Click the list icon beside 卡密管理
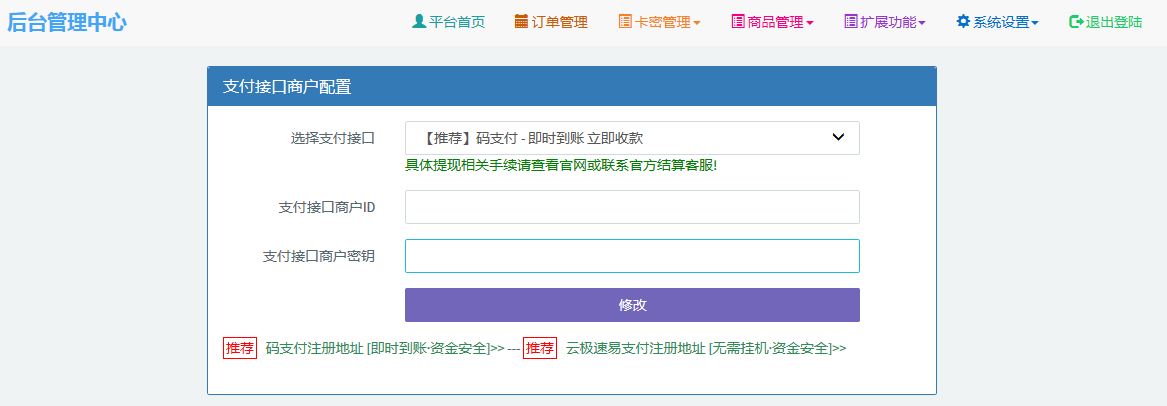 (625, 22)
